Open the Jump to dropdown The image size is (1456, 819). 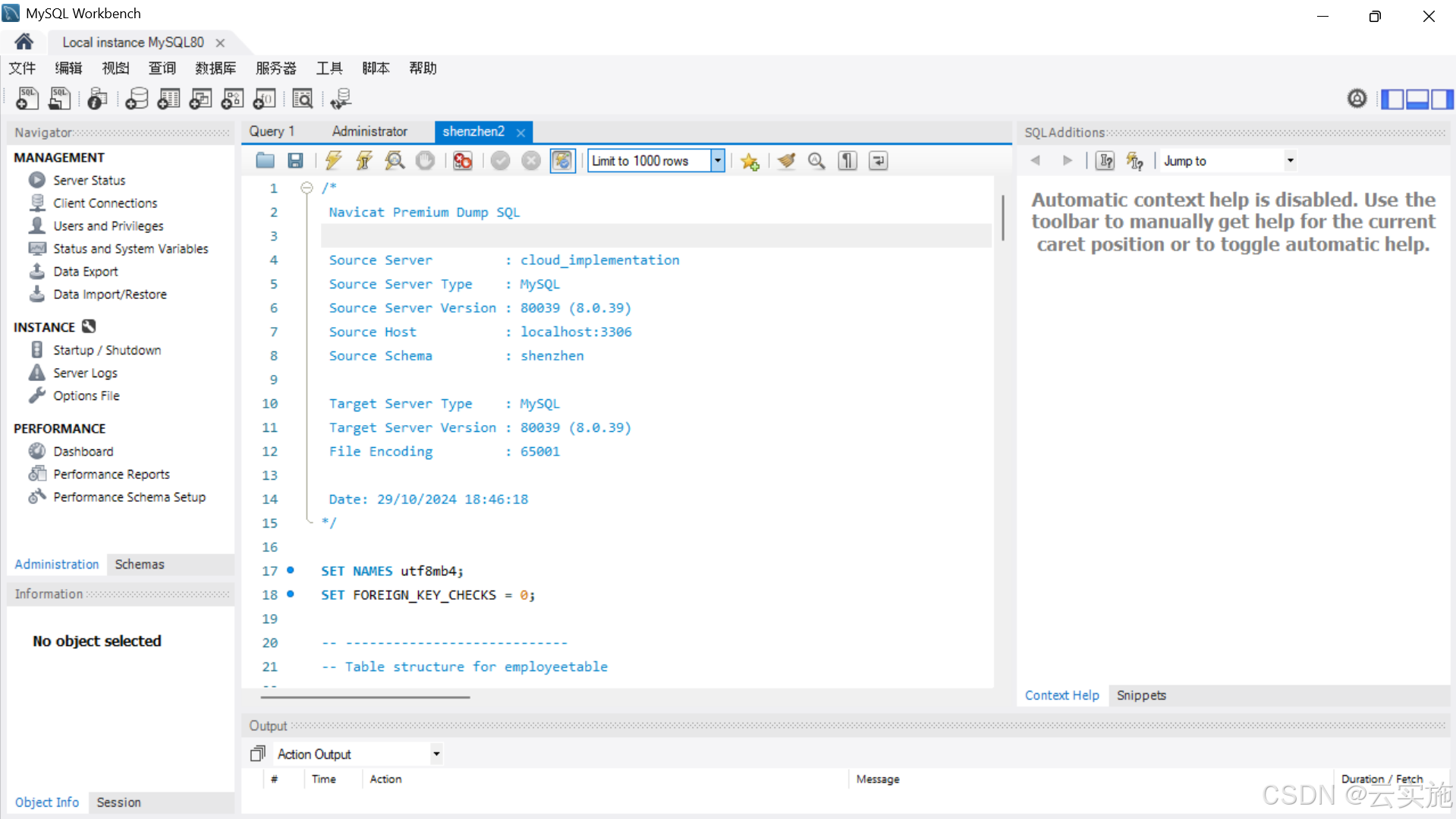point(1290,161)
